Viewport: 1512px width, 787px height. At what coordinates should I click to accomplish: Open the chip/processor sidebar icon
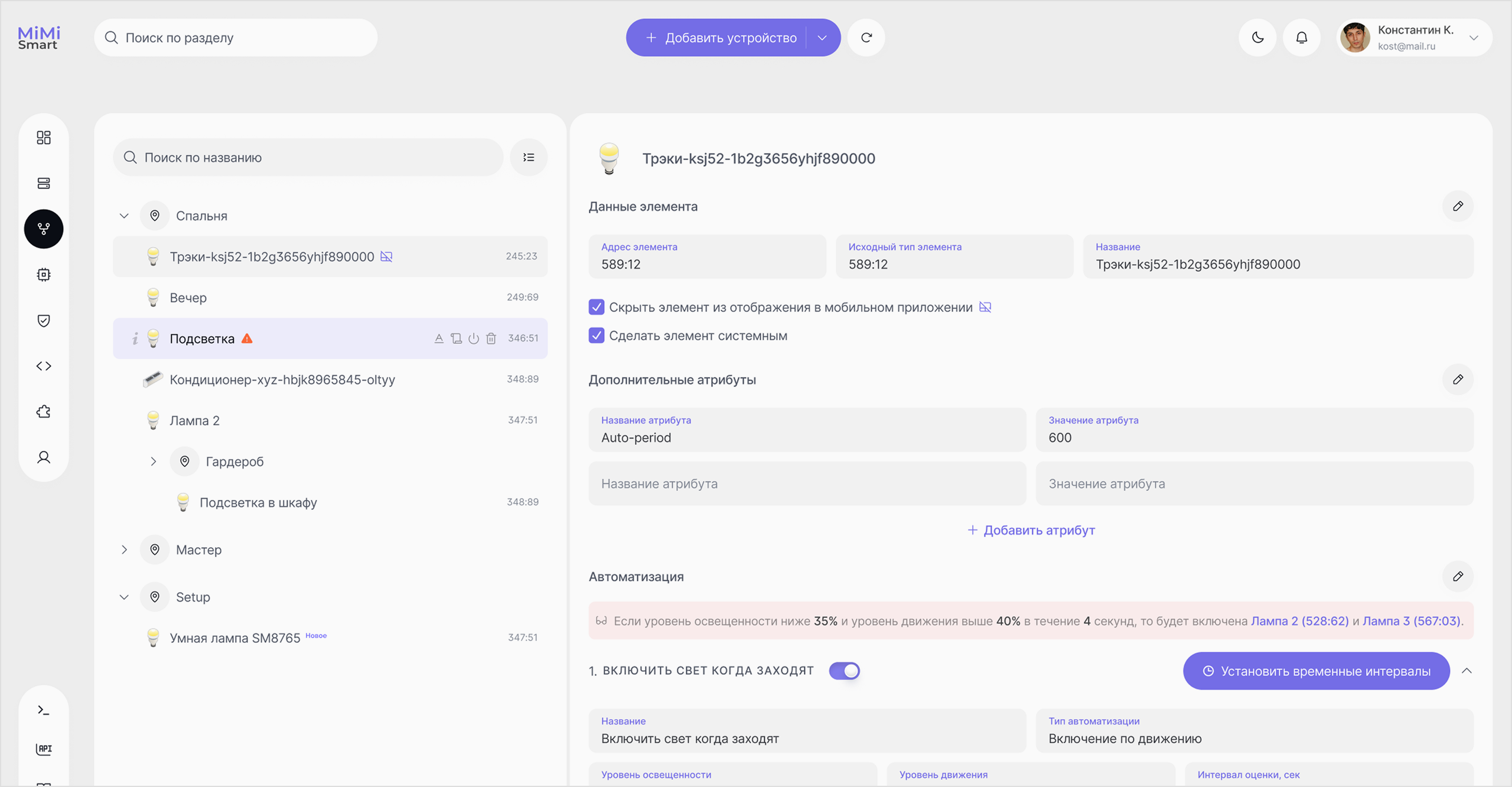pos(44,274)
